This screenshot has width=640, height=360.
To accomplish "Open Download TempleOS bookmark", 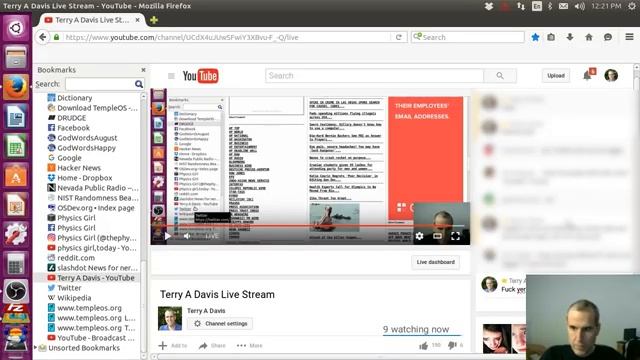I will 93,108.
